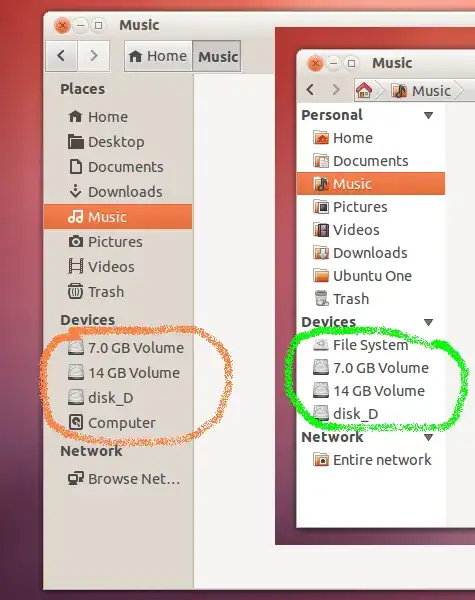Viewport: 475px width, 600px height.
Task: Click Home breadcrumb in left window
Action: pyautogui.click(x=158, y=56)
